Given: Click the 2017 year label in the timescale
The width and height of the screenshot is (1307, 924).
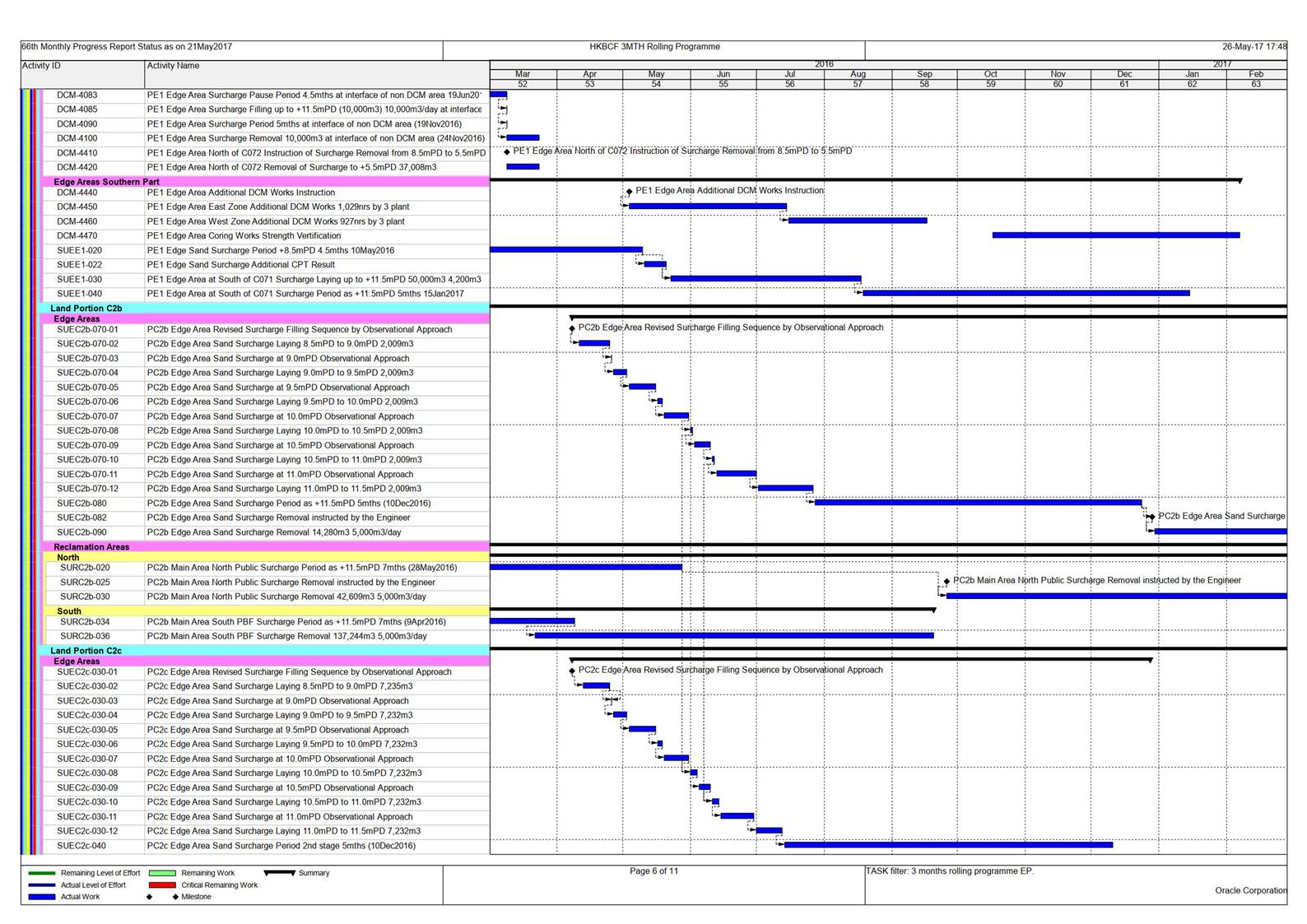Looking at the screenshot, I should [x=1222, y=64].
